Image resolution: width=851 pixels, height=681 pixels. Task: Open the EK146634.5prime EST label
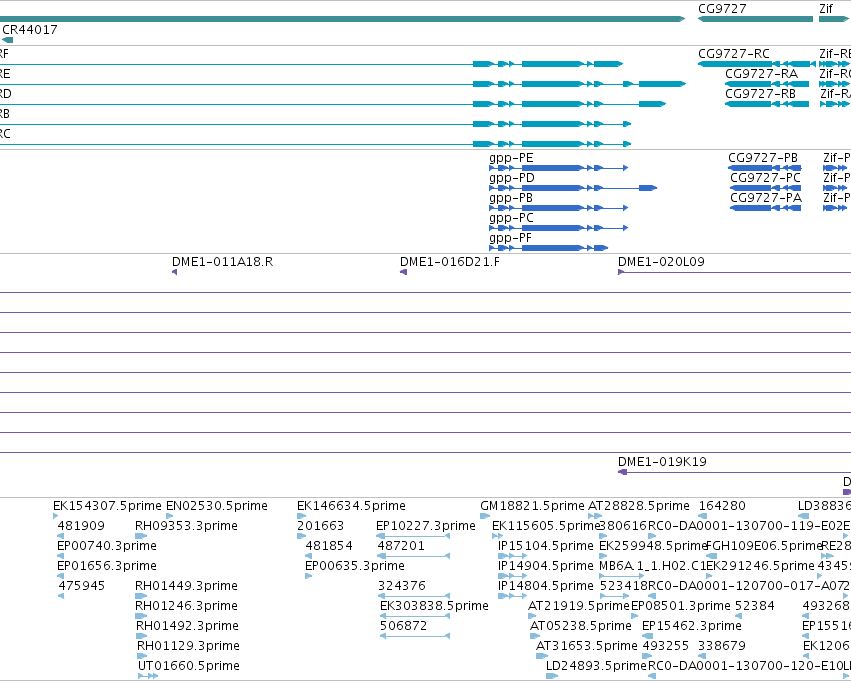pos(351,506)
